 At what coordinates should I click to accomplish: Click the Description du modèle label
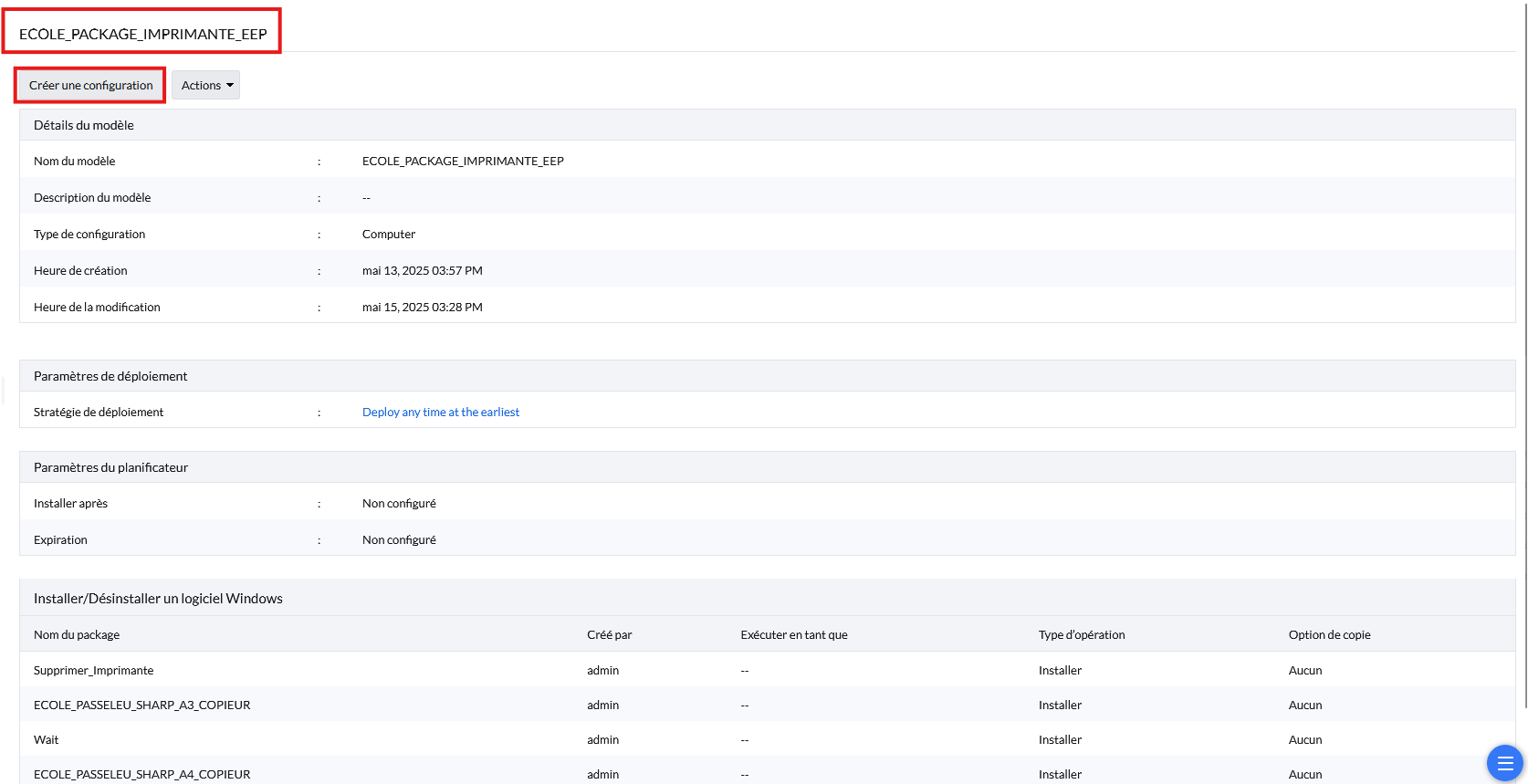click(x=92, y=198)
